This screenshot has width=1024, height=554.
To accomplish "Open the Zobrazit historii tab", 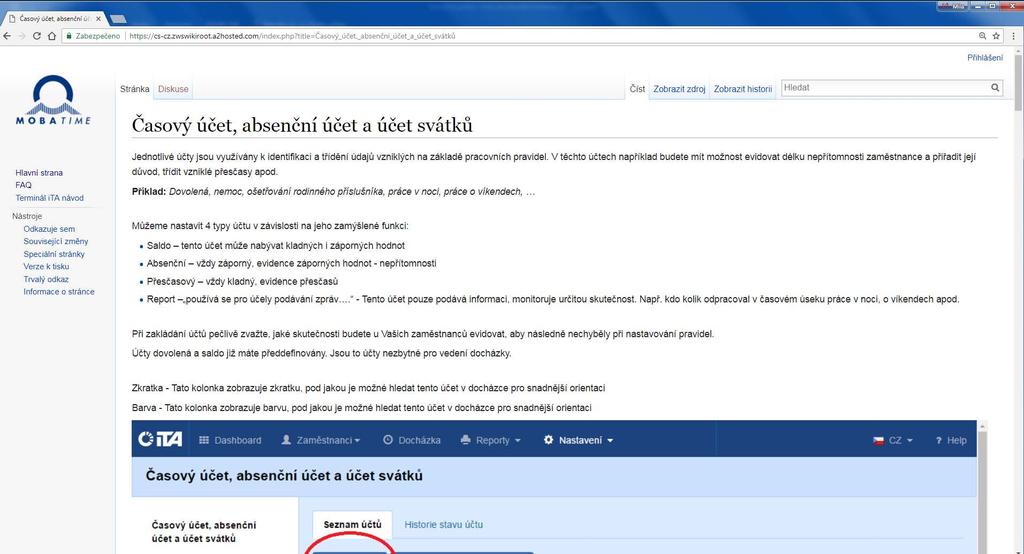I will [x=743, y=89].
